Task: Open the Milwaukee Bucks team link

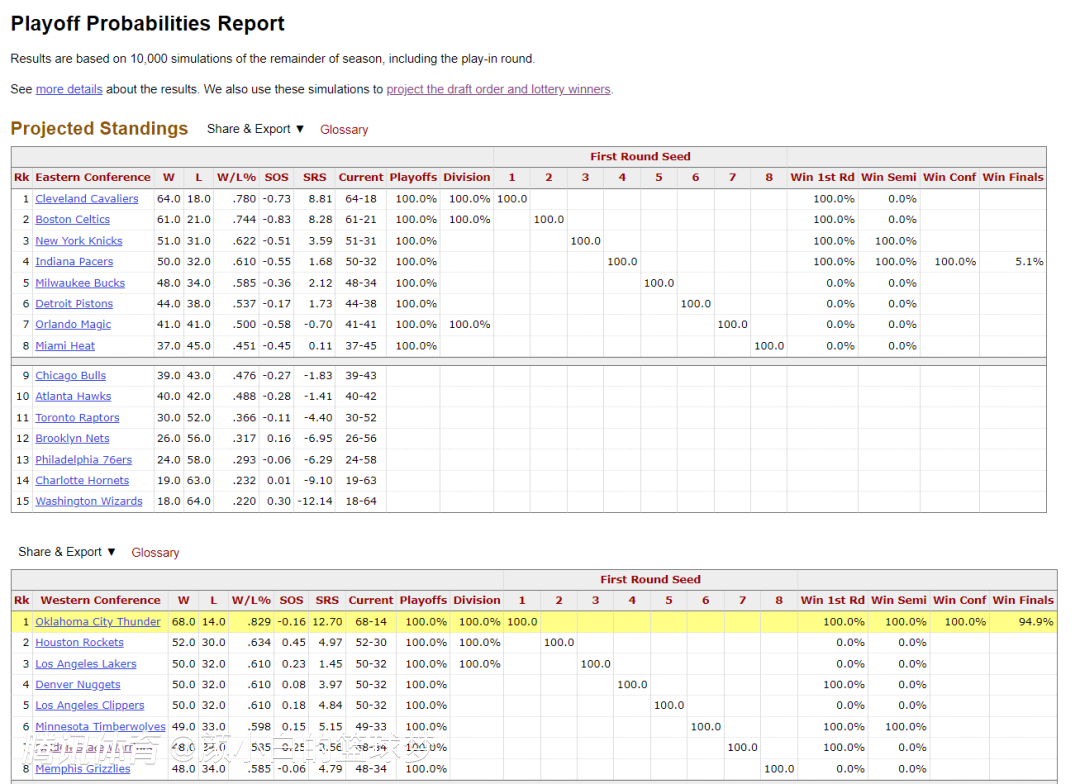Action: [x=80, y=282]
